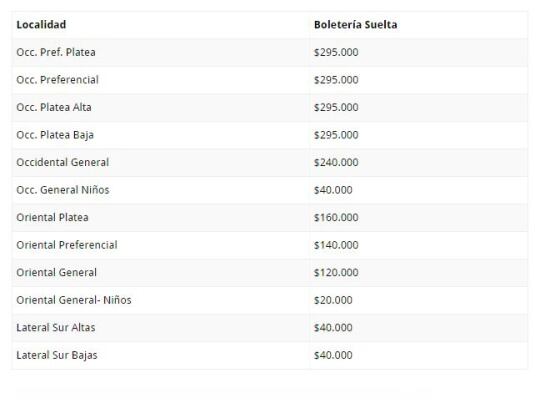Viewport: 545px width, 408px height.
Task: Click the Oriental Platea entry
Action: pyautogui.click(x=52, y=218)
